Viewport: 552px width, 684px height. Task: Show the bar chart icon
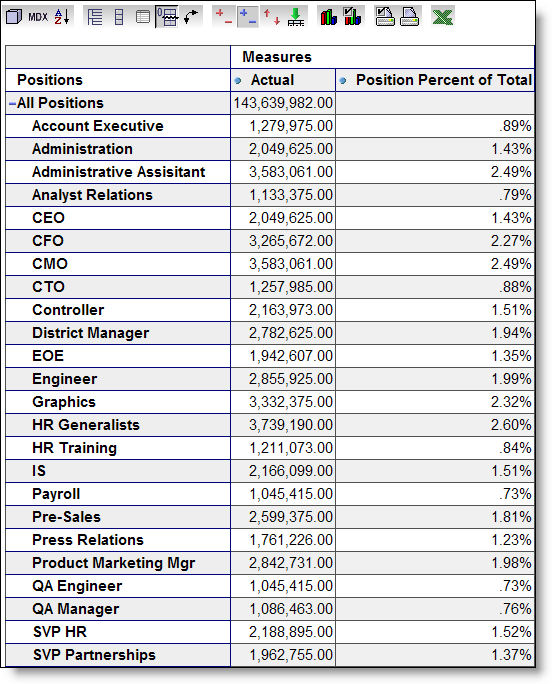328,17
